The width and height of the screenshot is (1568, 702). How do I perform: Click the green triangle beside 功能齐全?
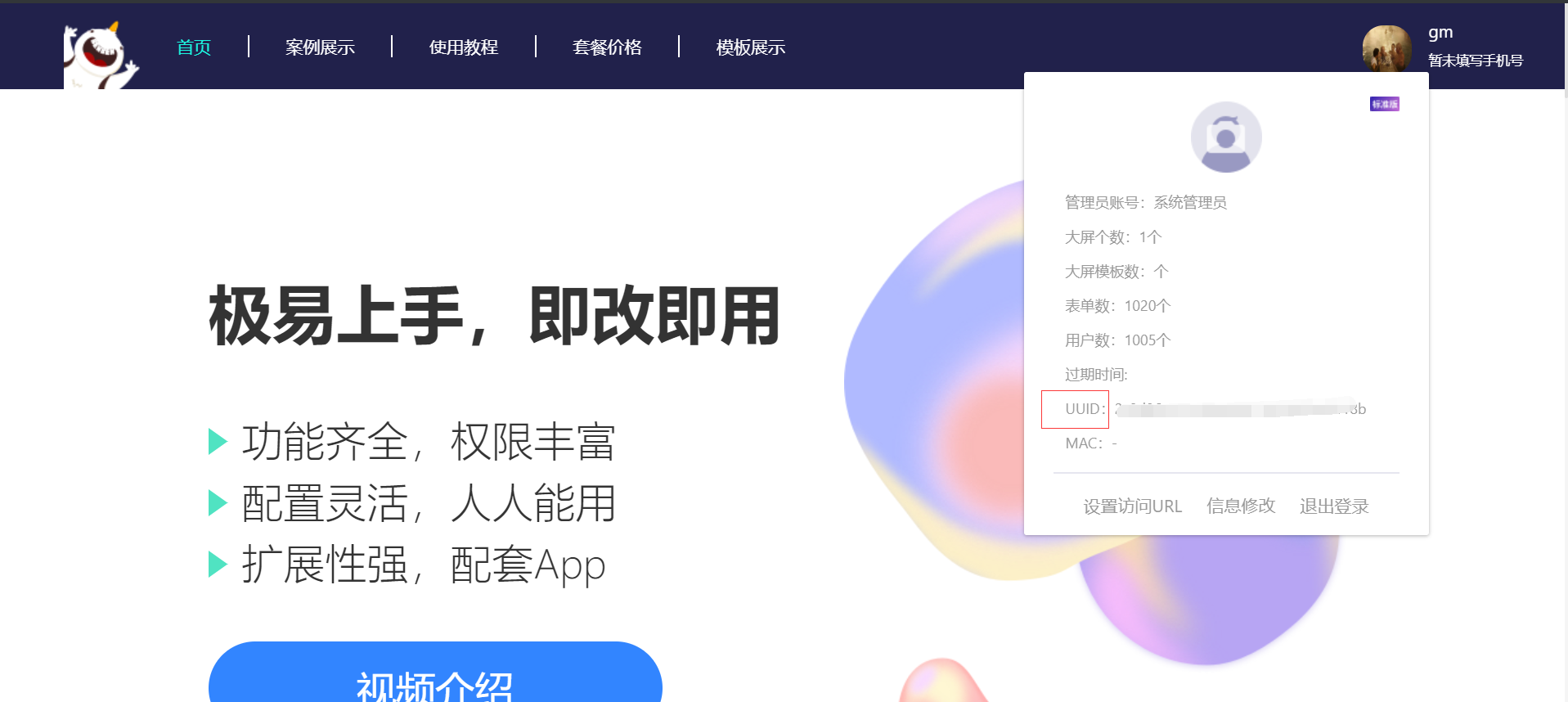tap(218, 441)
